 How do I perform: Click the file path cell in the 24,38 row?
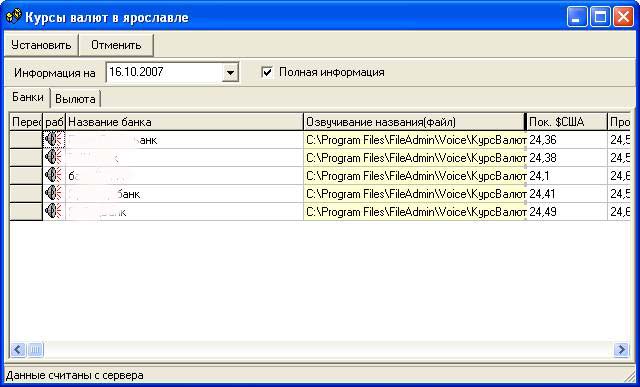(x=415, y=158)
